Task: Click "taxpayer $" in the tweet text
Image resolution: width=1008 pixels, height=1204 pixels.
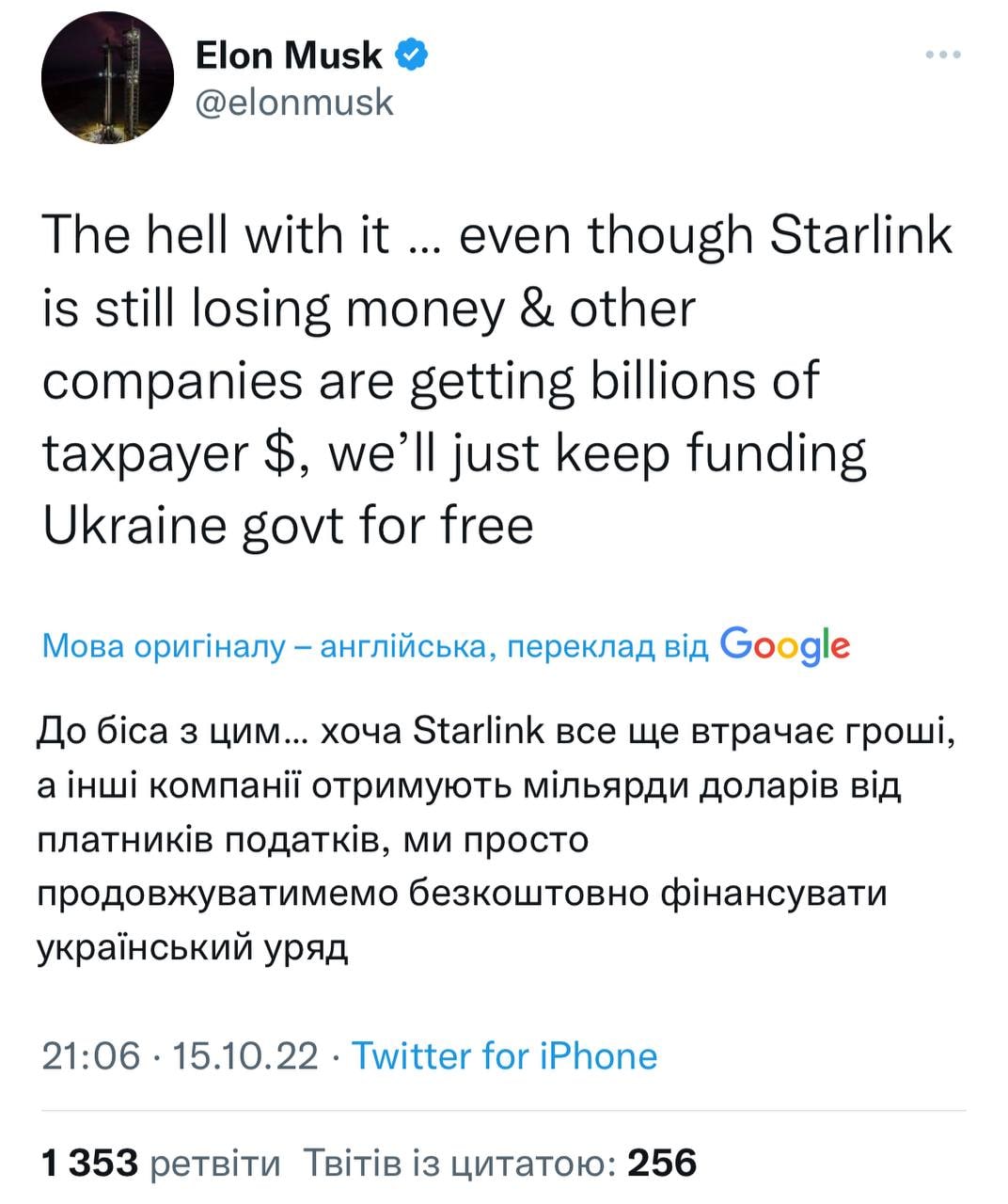Action: tap(167, 453)
